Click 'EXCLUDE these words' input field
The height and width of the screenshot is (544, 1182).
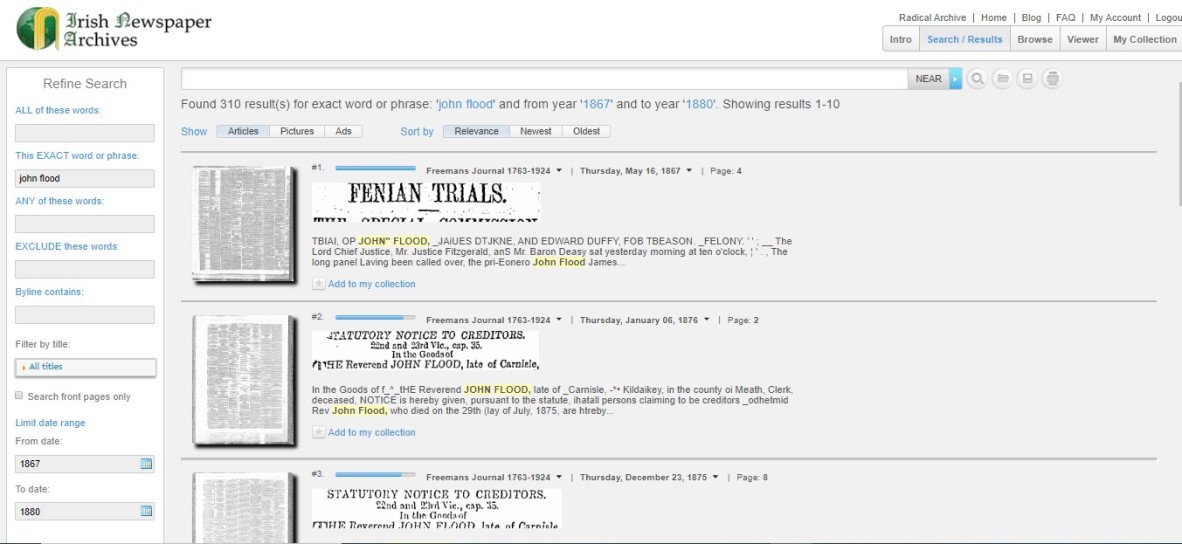coord(84,270)
